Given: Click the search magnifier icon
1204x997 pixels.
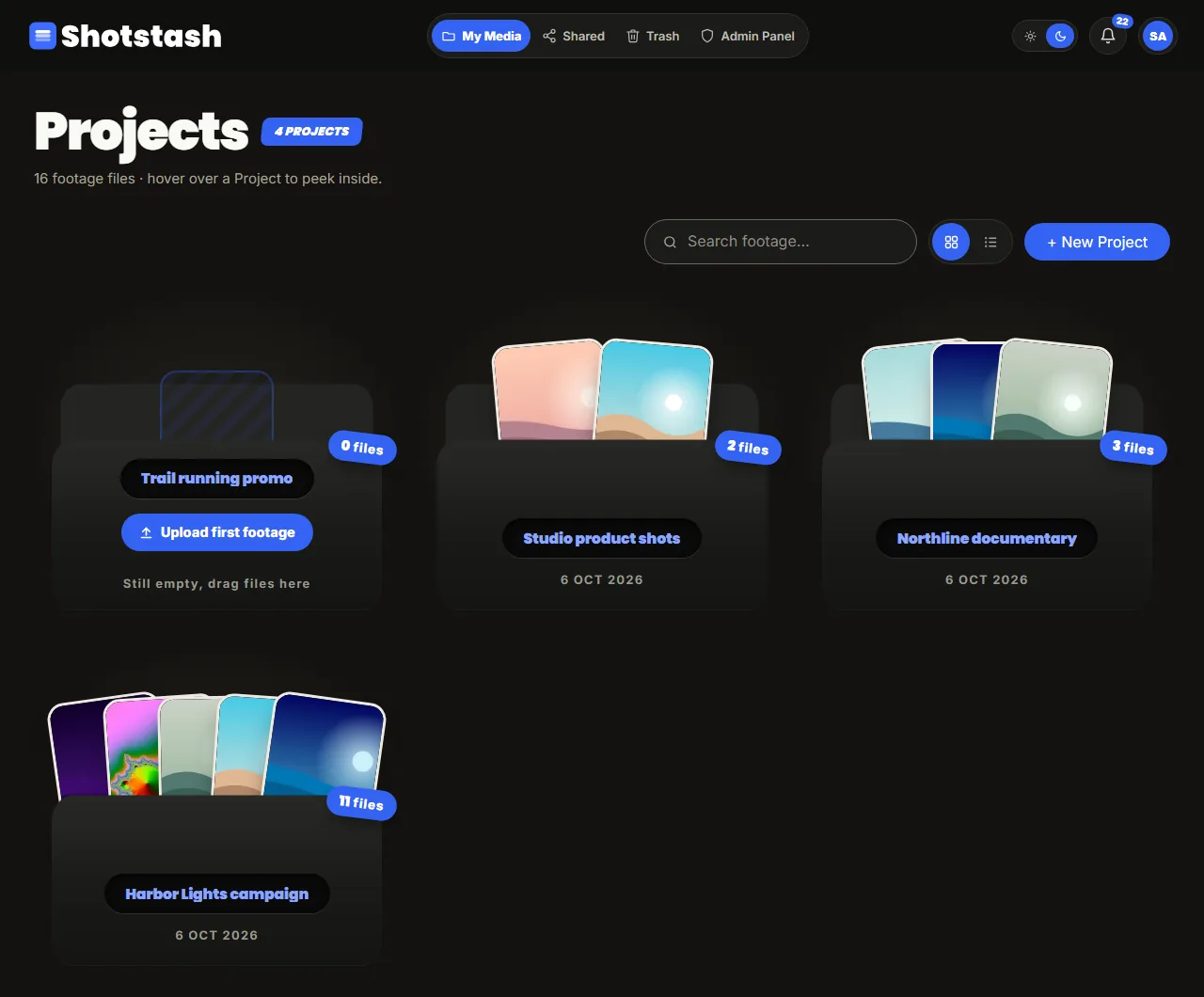Looking at the screenshot, I should click(671, 242).
